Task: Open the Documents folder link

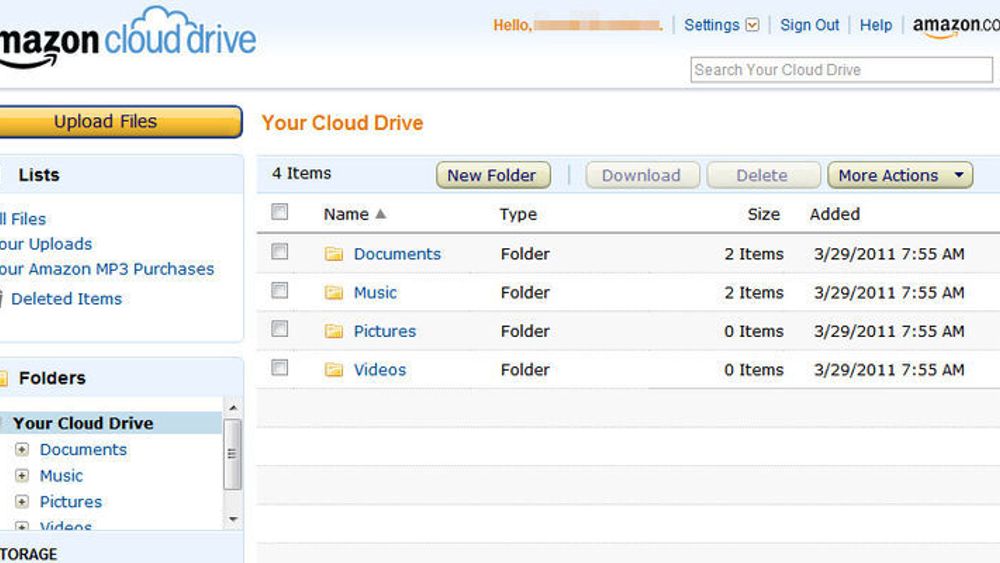Action: pyautogui.click(x=397, y=254)
